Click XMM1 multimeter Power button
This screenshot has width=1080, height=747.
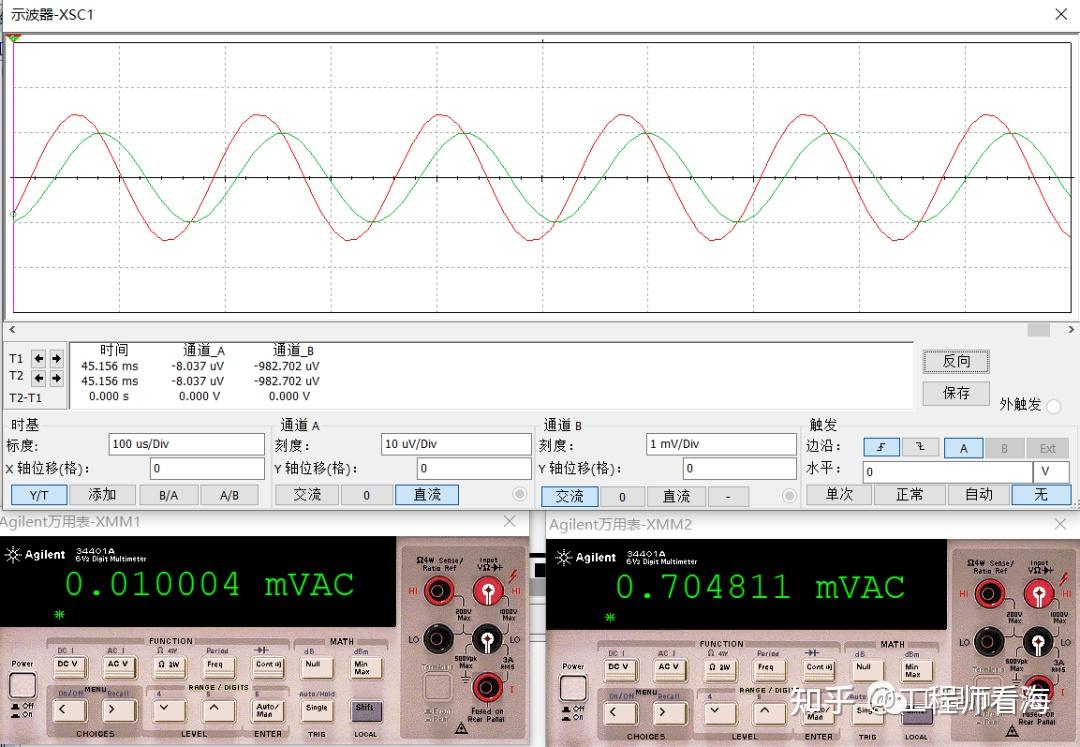point(22,686)
